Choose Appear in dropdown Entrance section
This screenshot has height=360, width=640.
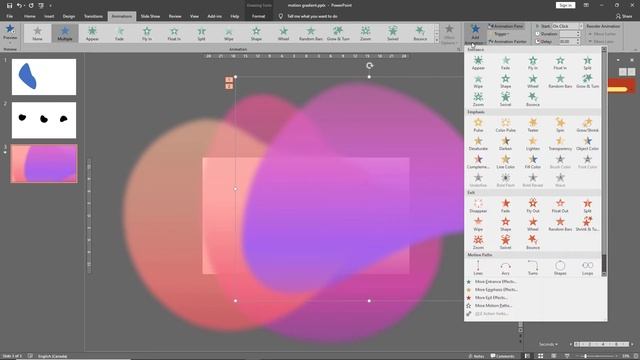point(478,63)
